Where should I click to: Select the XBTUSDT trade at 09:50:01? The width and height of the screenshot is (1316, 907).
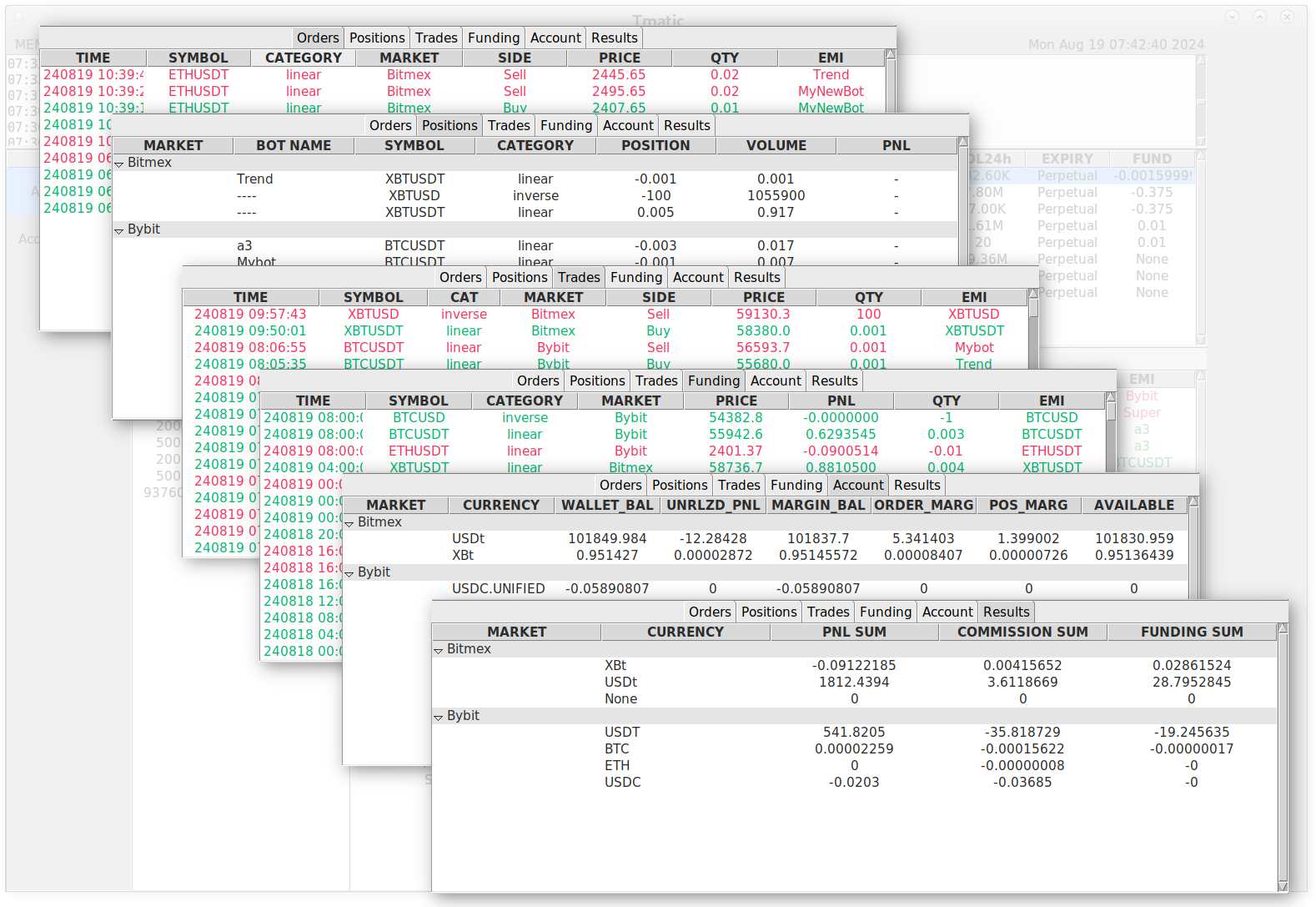tap(605, 330)
